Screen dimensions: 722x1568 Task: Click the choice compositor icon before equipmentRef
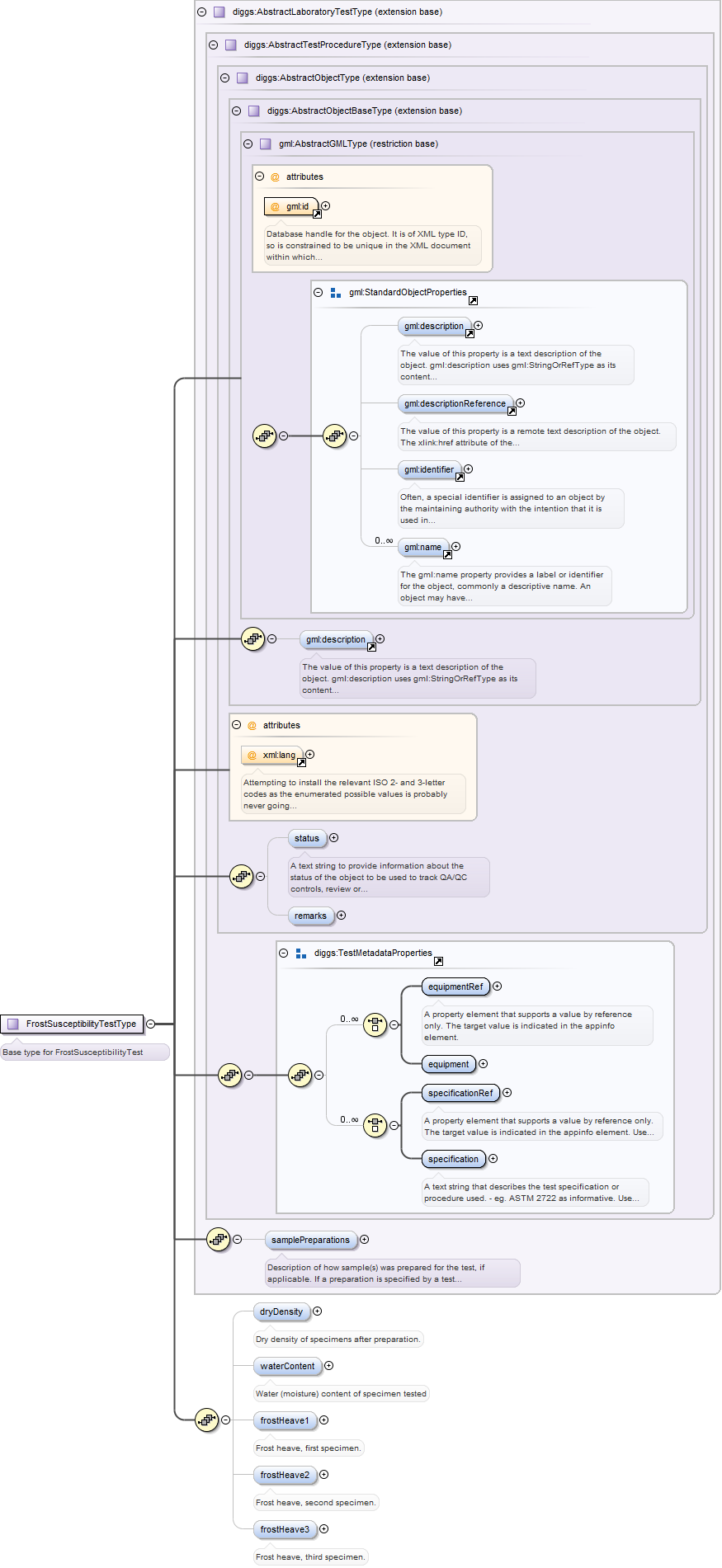[375, 1024]
